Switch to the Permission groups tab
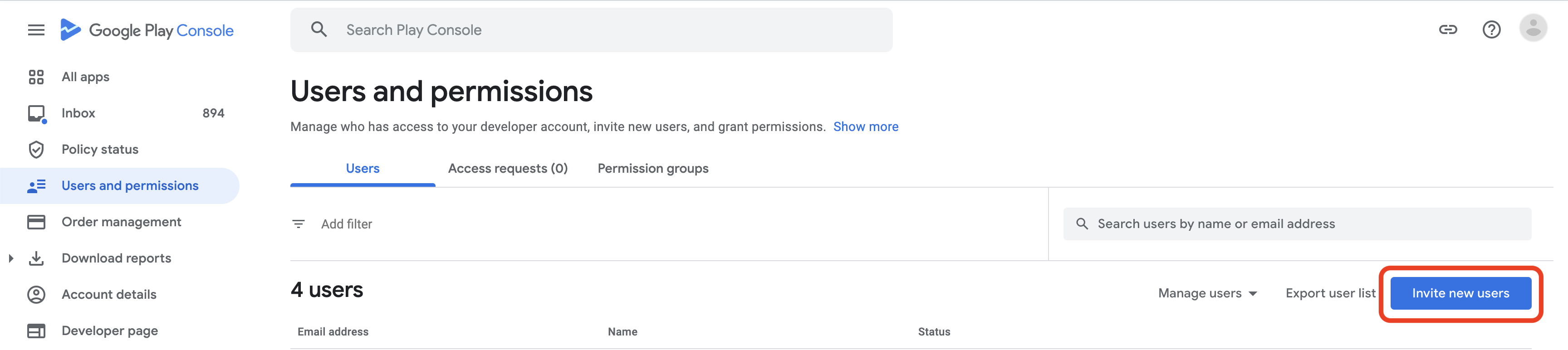1568x350 pixels. coord(652,169)
